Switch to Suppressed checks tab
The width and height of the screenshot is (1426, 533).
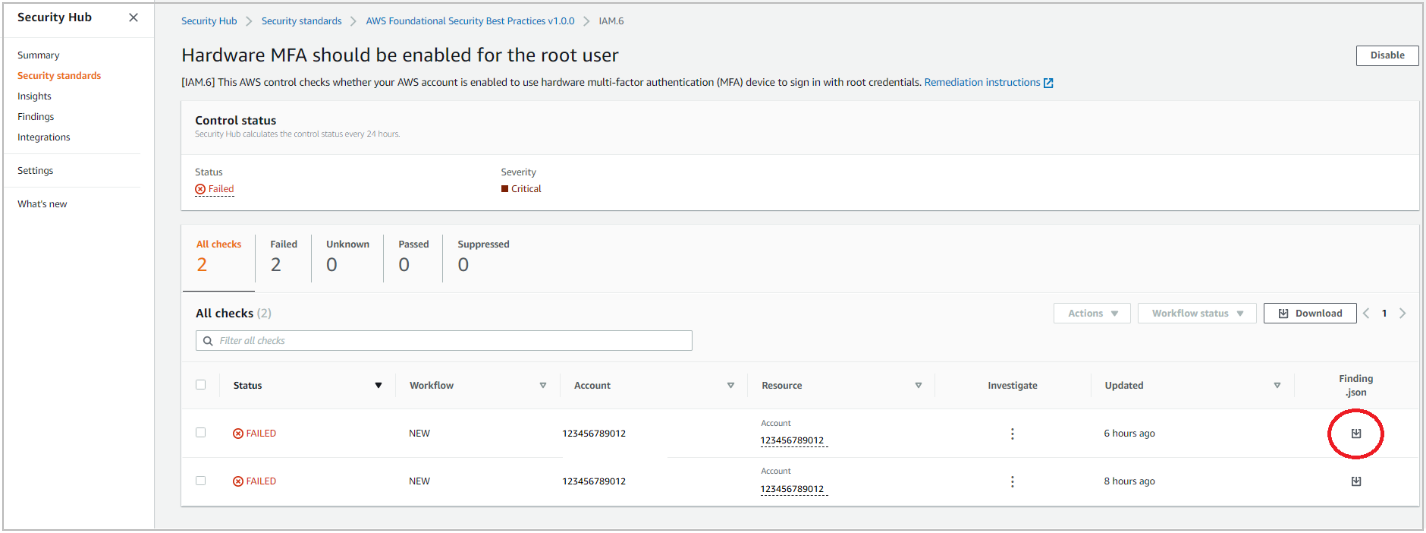[x=483, y=256]
